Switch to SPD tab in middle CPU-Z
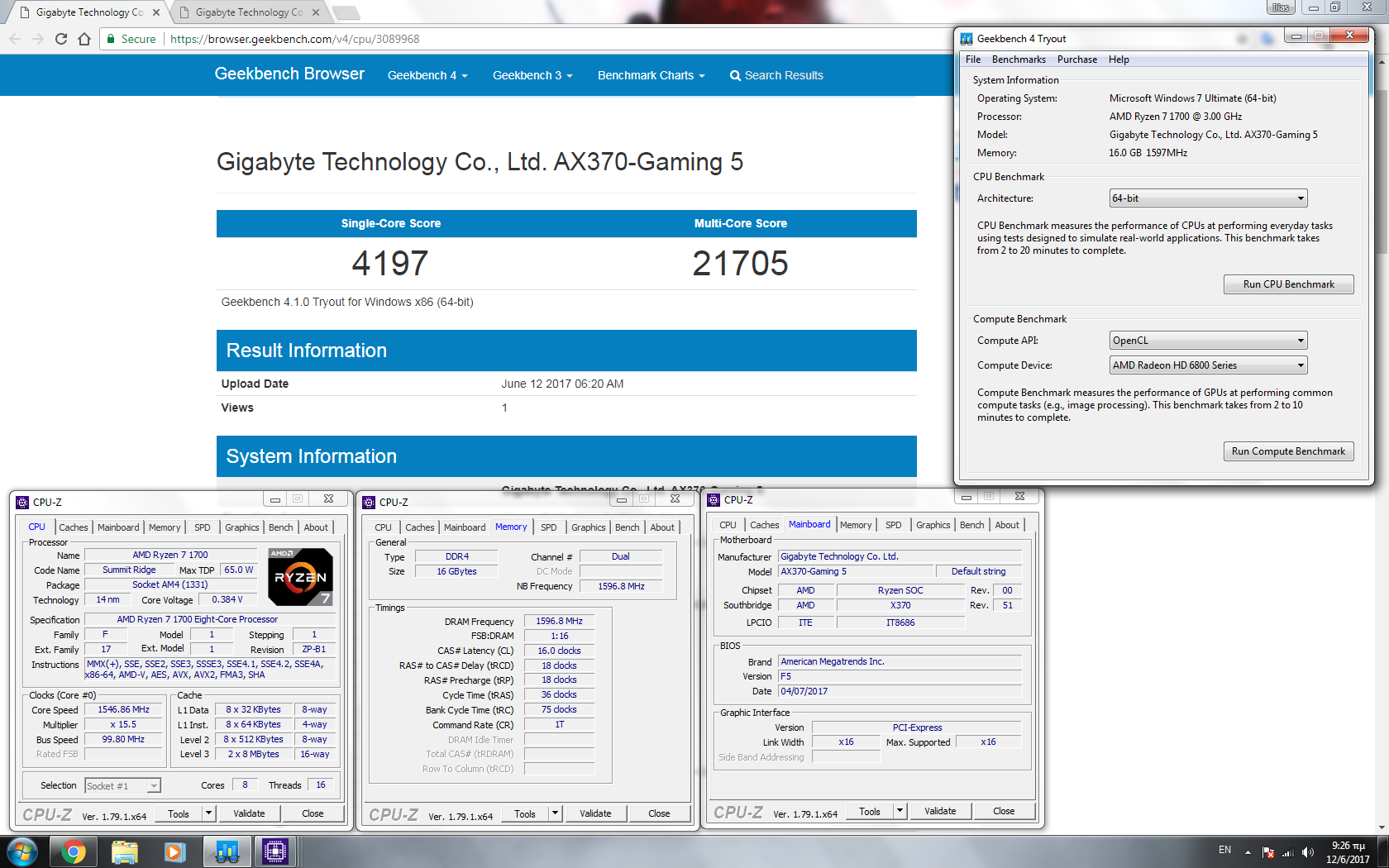Viewport: 1389px width, 868px height. pyautogui.click(x=549, y=527)
